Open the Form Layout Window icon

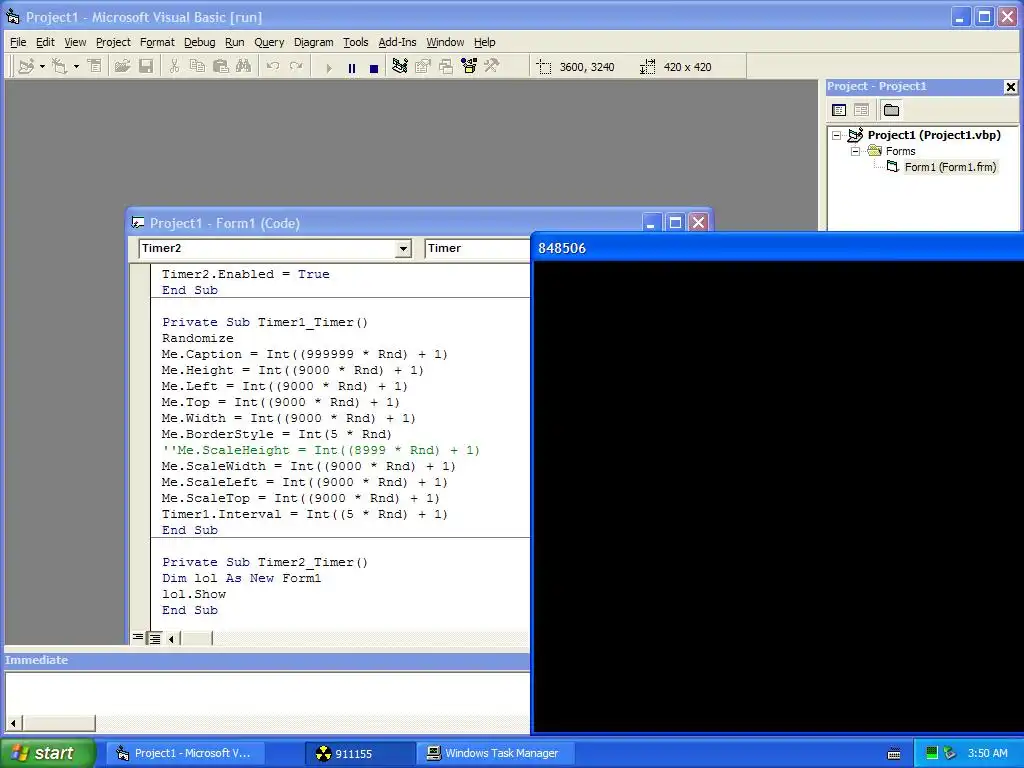[446, 66]
